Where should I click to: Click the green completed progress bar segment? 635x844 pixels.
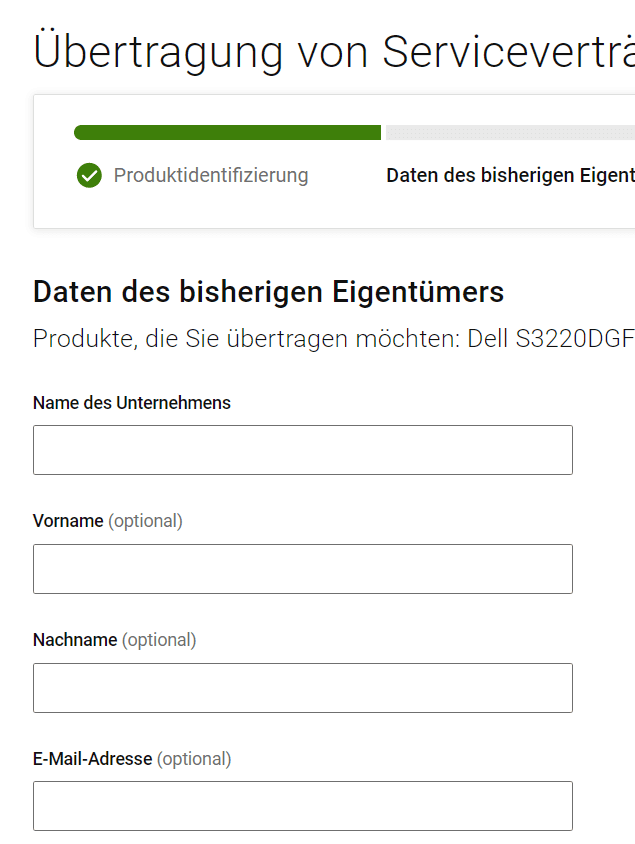[227, 133]
